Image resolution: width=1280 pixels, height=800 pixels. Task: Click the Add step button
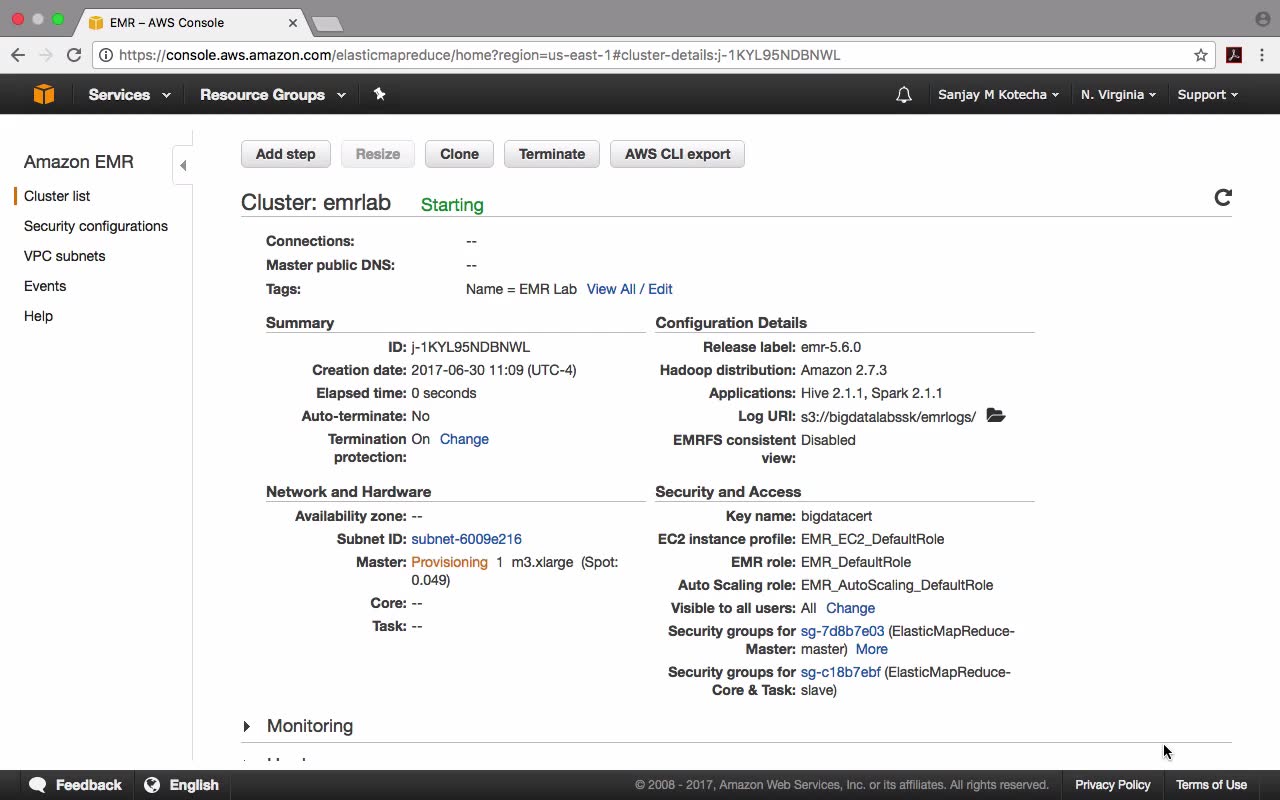pos(285,154)
